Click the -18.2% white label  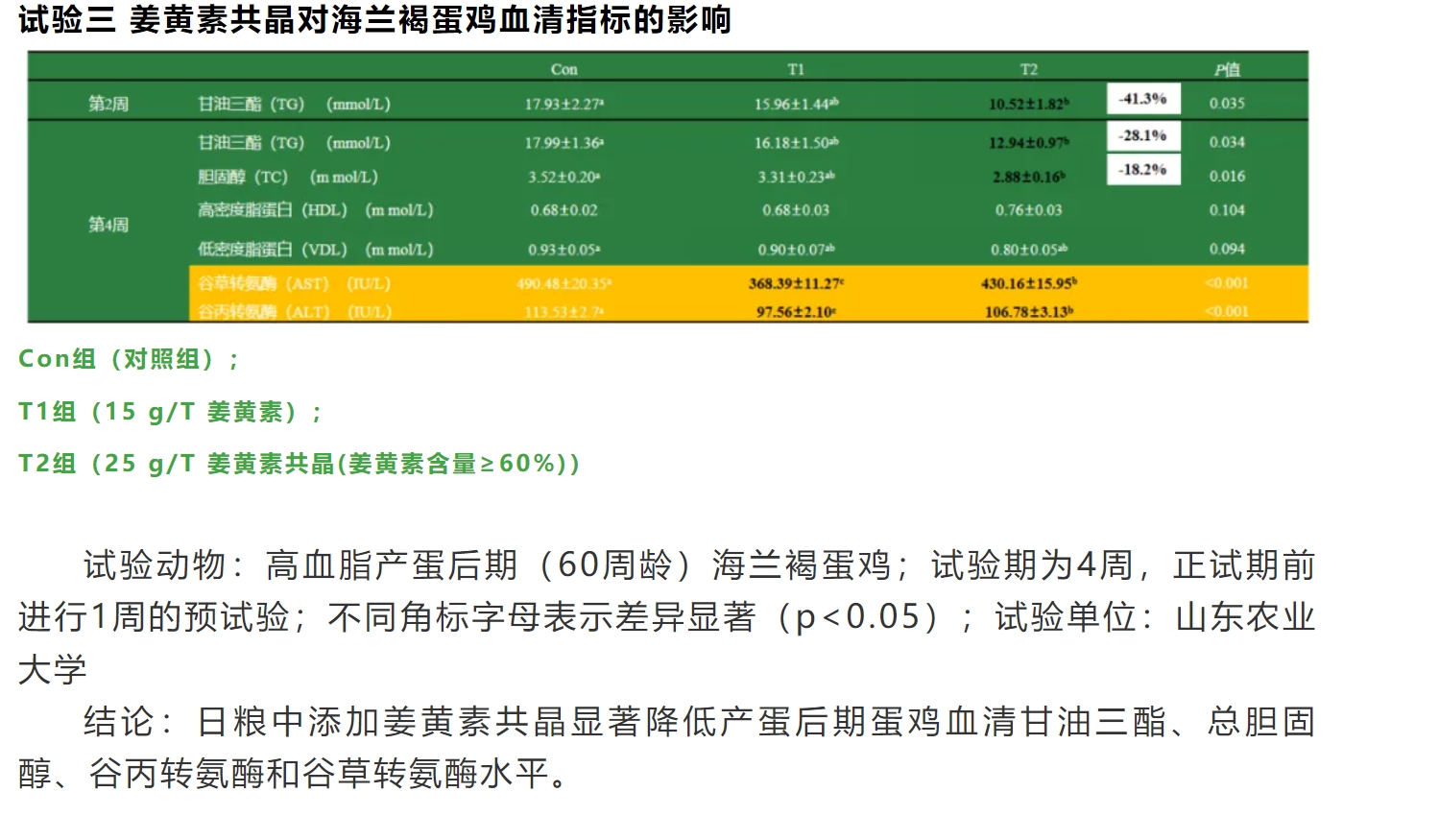(1142, 170)
